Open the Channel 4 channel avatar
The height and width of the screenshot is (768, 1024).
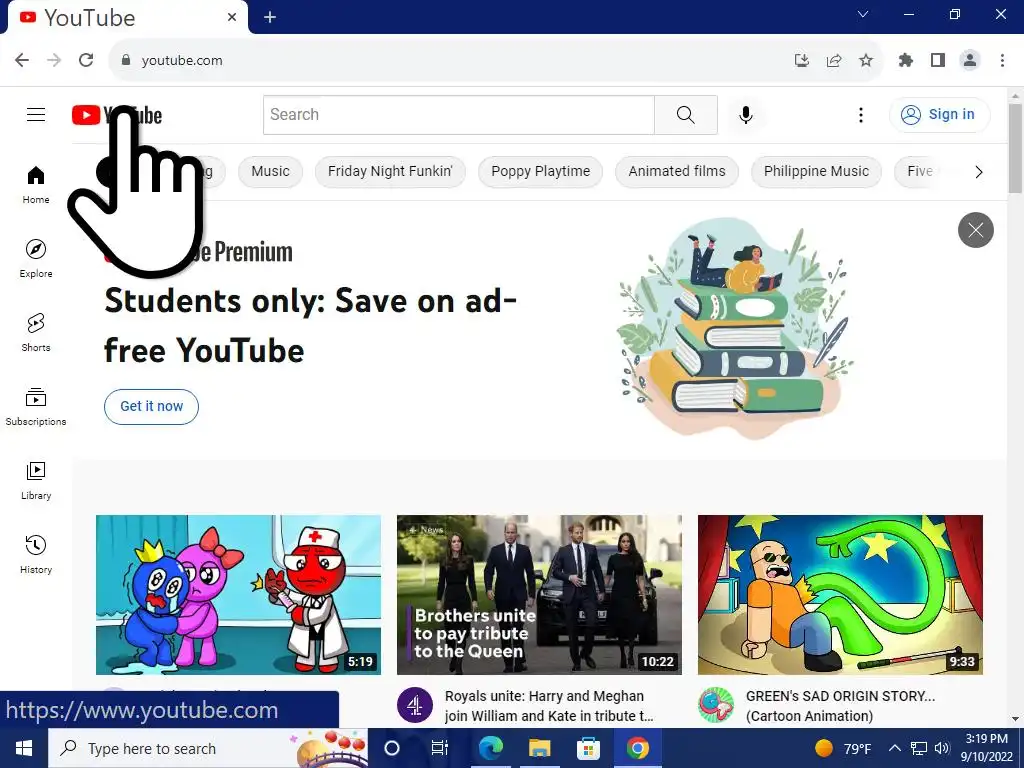(x=415, y=705)
